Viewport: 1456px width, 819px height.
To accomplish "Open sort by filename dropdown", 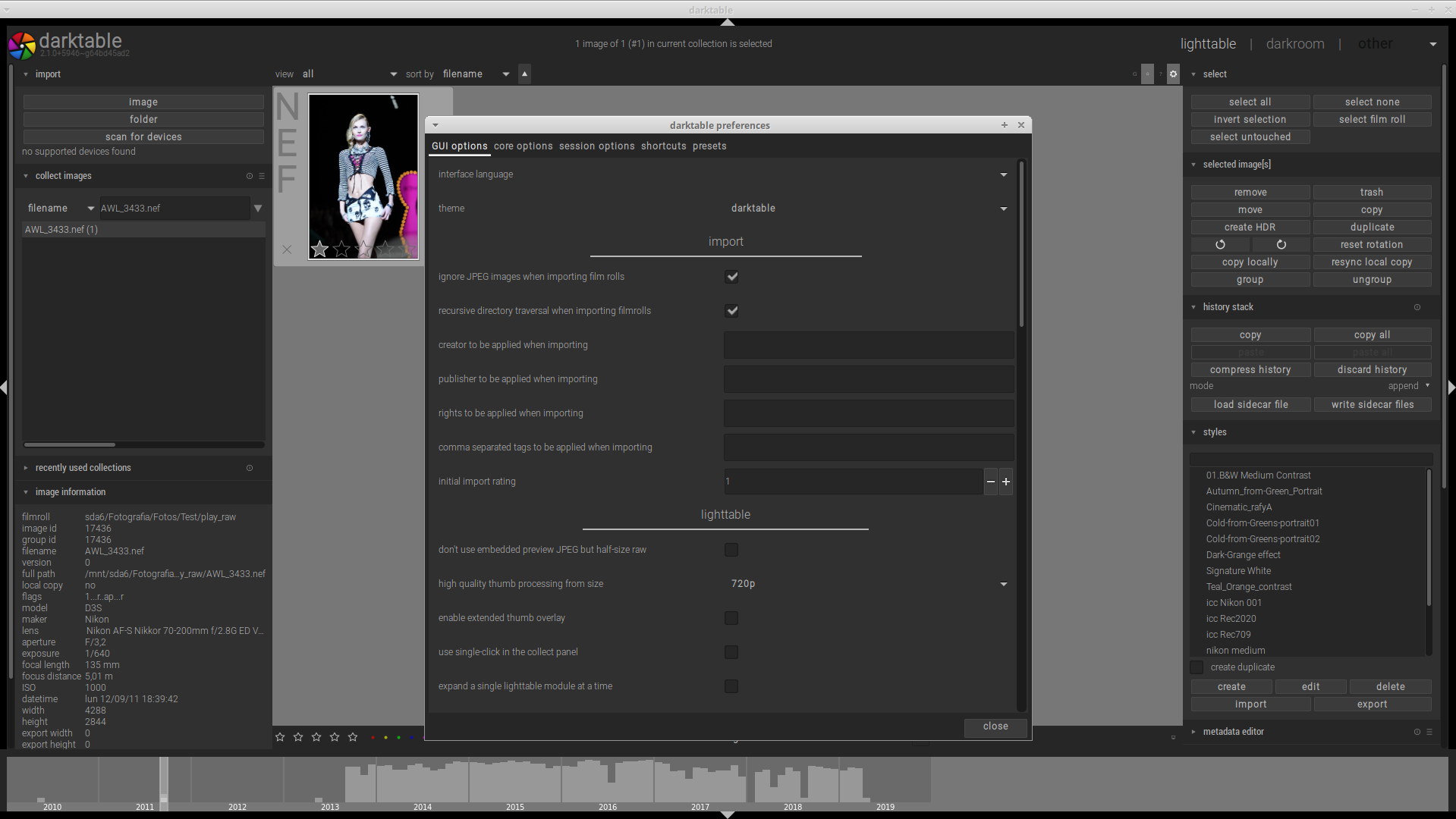I will click(476, 74).
